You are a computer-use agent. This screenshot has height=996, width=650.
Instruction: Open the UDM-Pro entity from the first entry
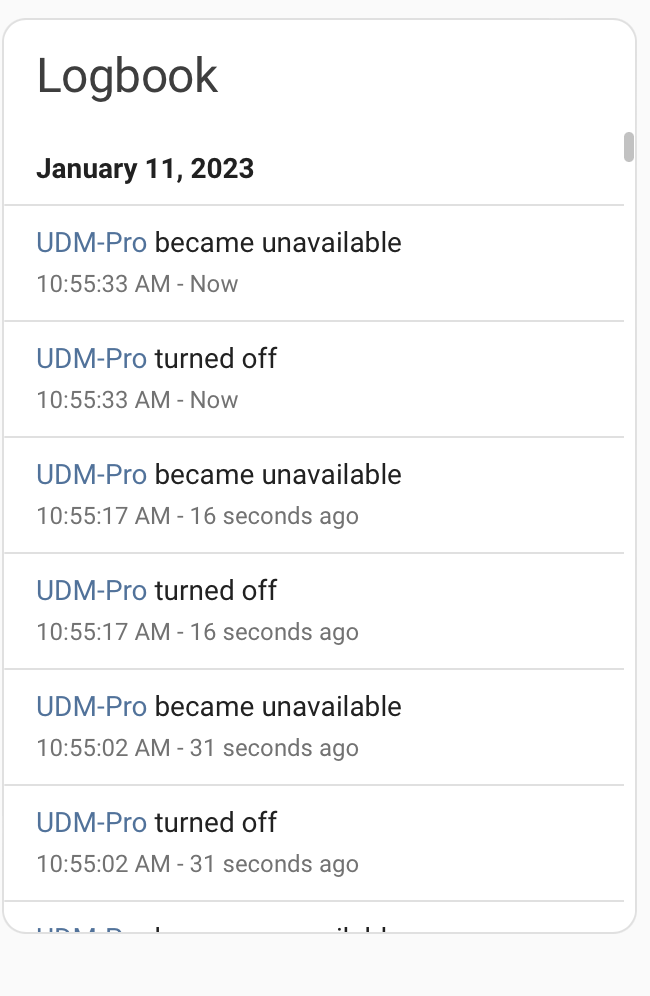tap(91, 242)
